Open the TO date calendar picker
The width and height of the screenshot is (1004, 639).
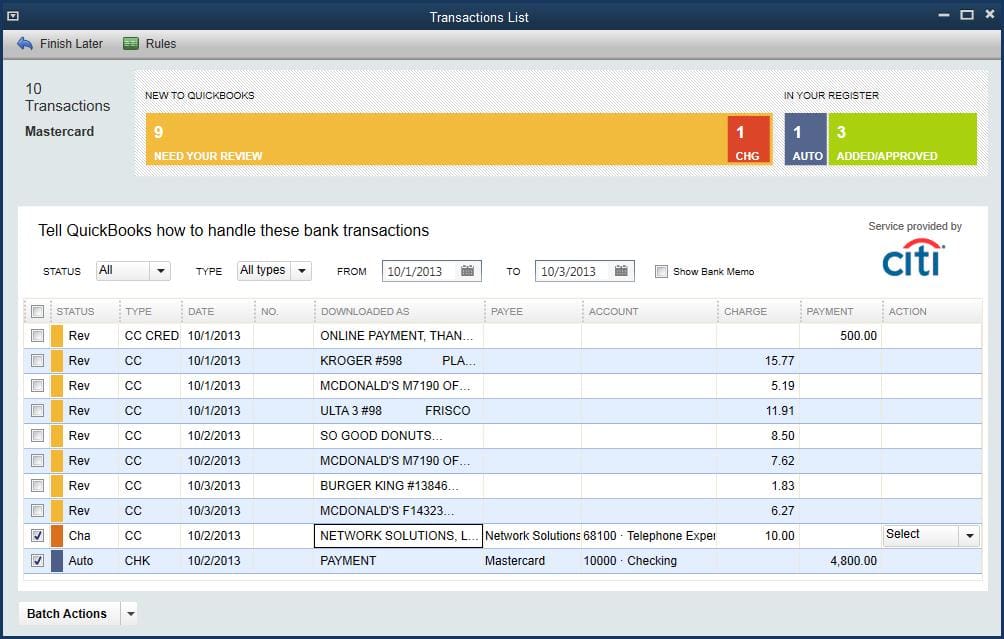point(621,271)
